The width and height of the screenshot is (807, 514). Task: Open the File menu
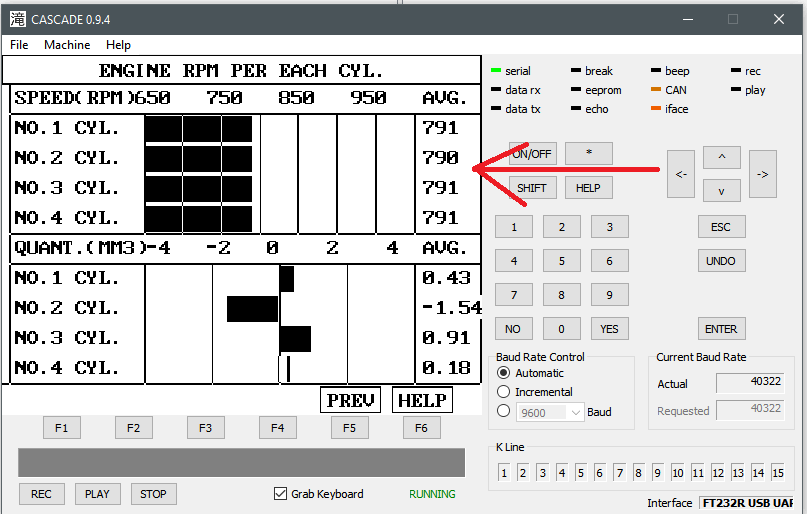click(x=19, y=45)
